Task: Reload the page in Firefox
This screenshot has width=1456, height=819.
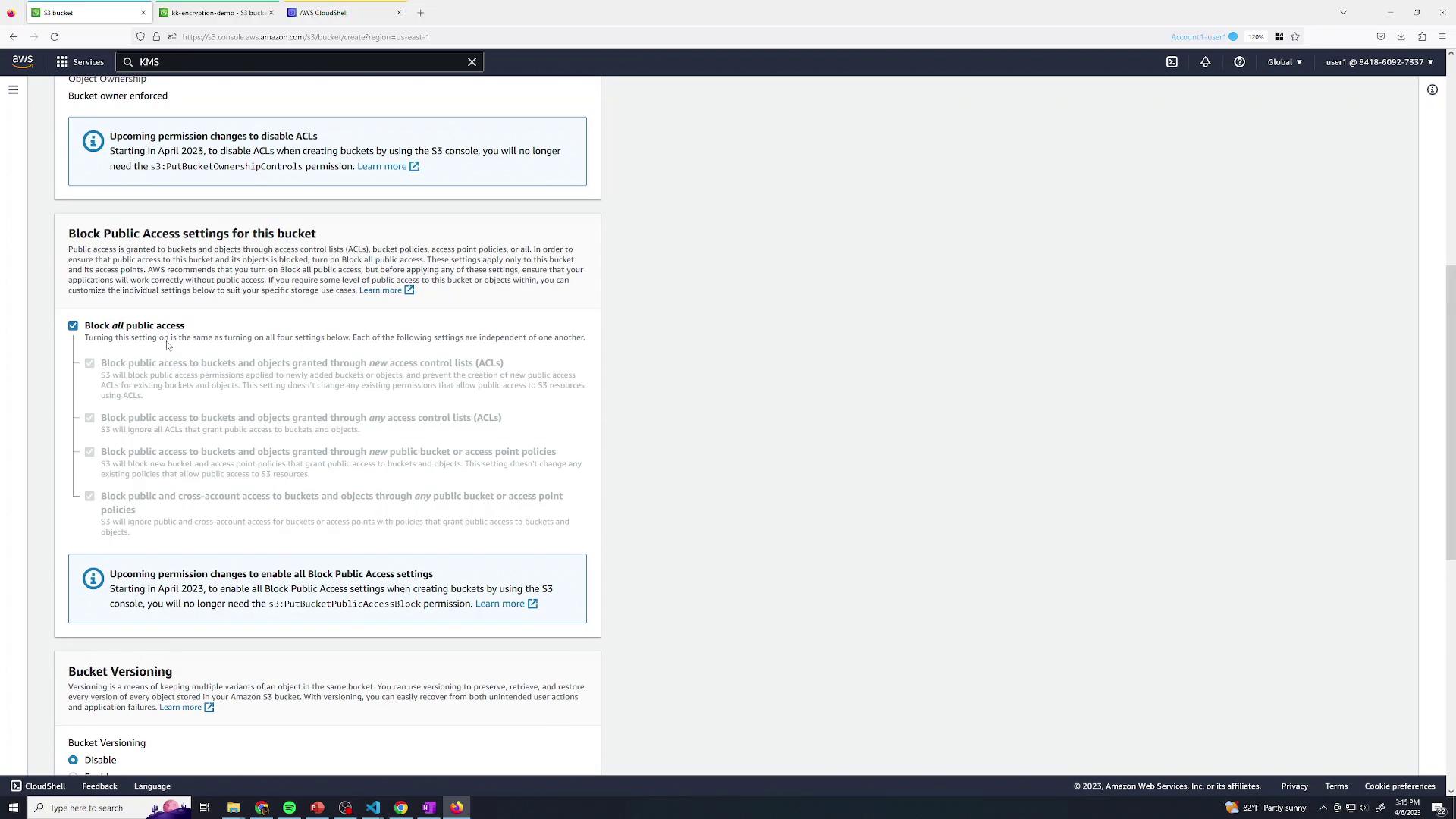Action: click(x=55, y=36)
